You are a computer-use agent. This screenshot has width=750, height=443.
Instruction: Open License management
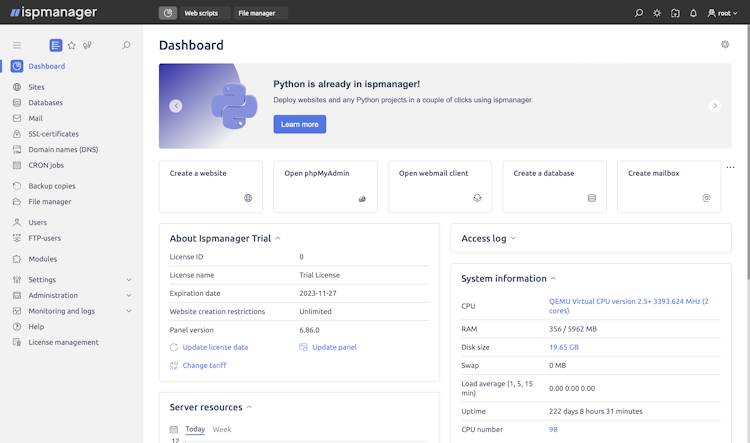(x=63, y=343)
